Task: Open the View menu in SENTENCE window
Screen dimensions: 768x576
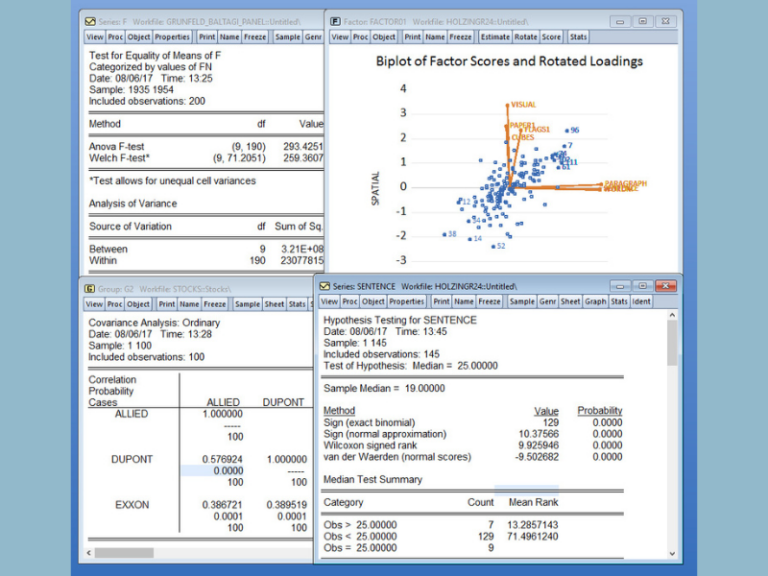Action: click(x=327, y=301)
